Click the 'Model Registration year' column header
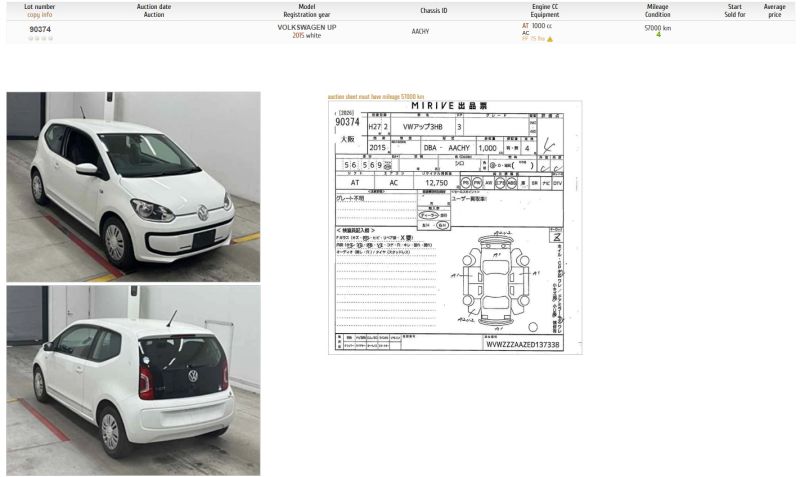Image resolution: width=800 pixels, height=477 pixels. click(x=307, y=11)
